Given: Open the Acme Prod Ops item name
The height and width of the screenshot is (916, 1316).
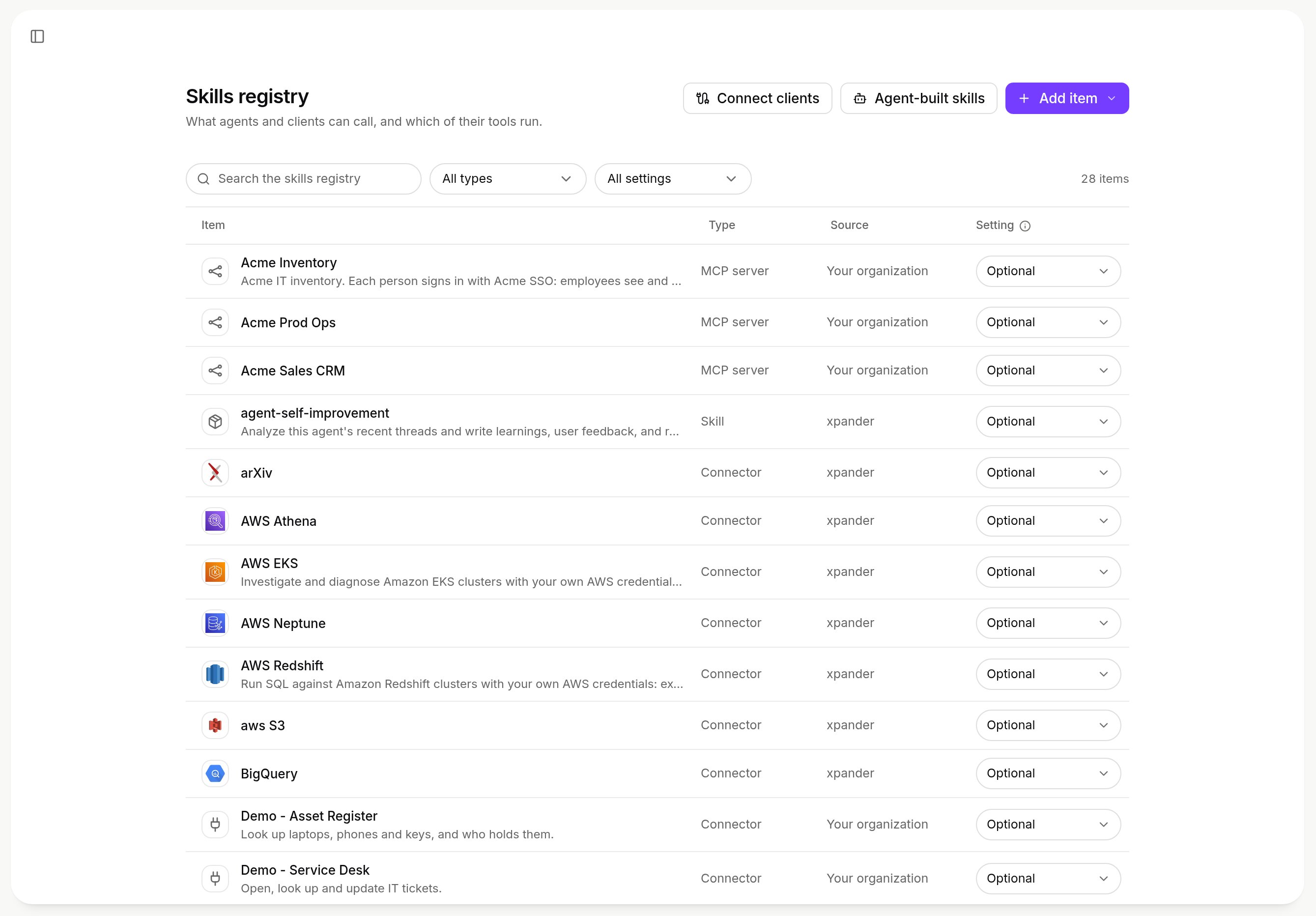Looking at the screenshot, I should [x=288, y=322].
